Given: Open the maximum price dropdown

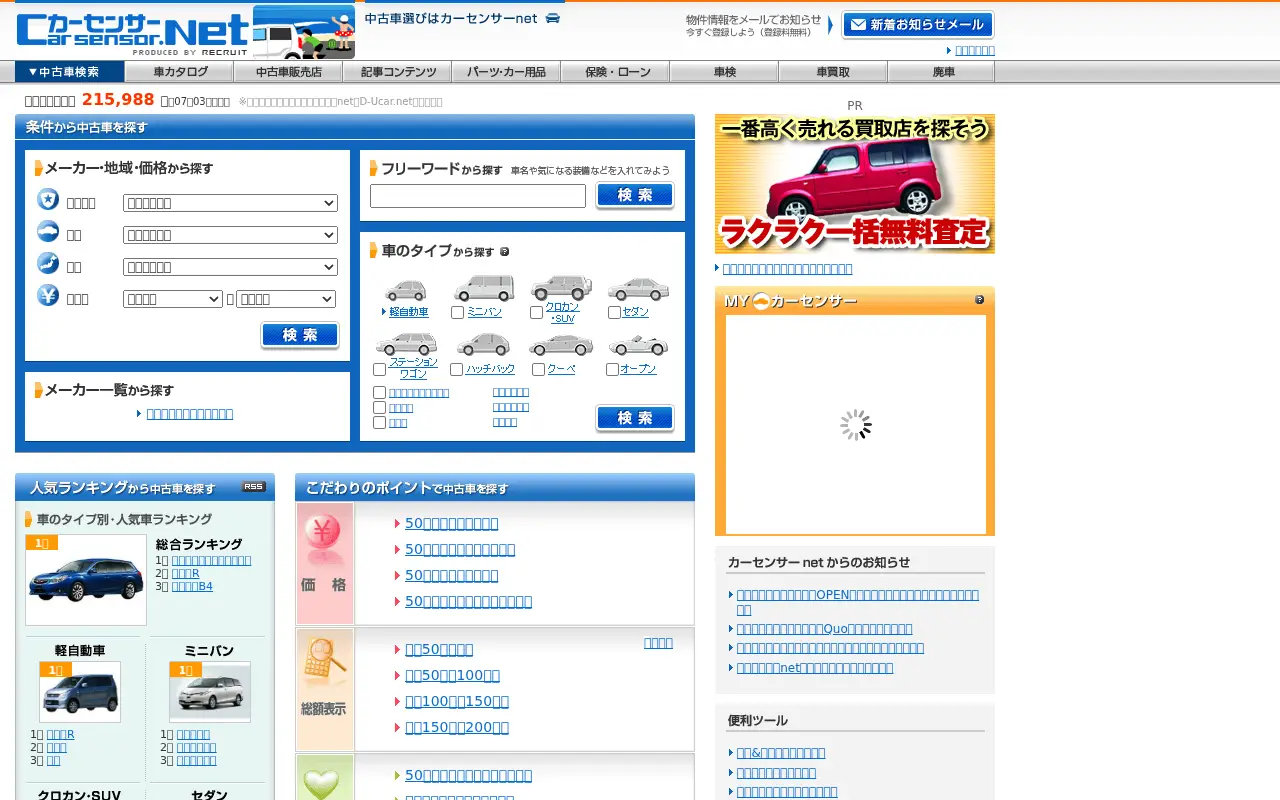Looking at the screenshot, I should pos(286,299).
